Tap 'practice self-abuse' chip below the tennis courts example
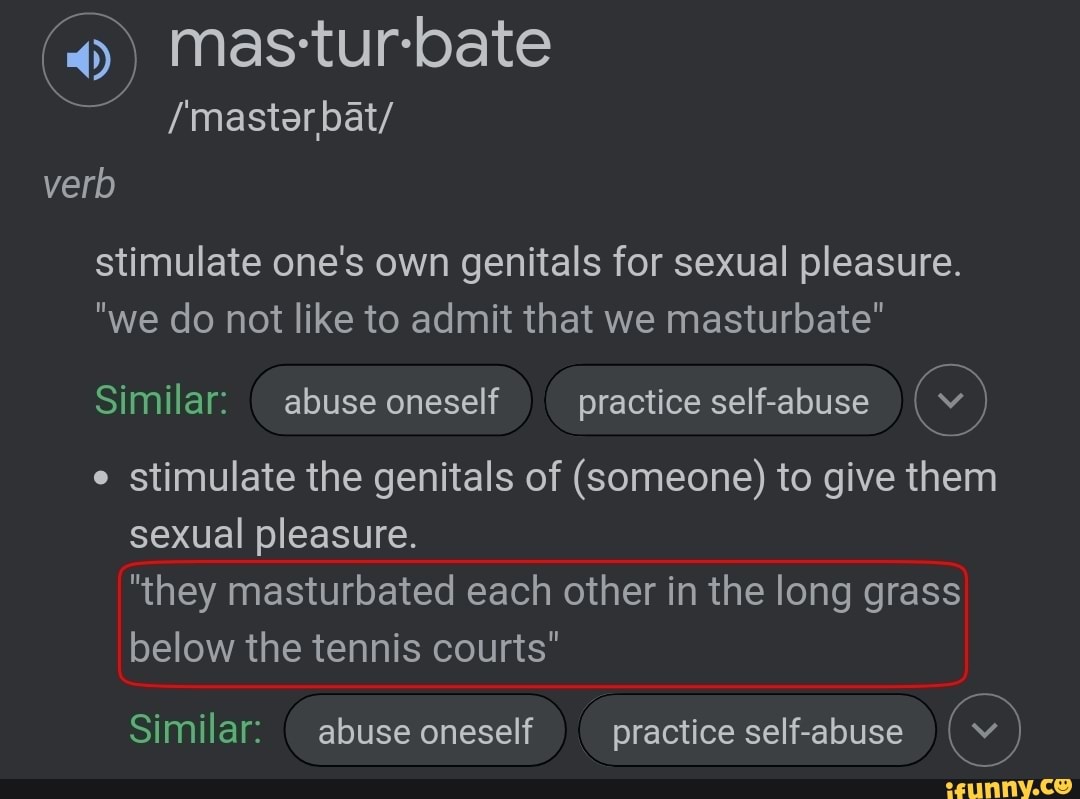Screen dimensions: 1080x799 757,731
